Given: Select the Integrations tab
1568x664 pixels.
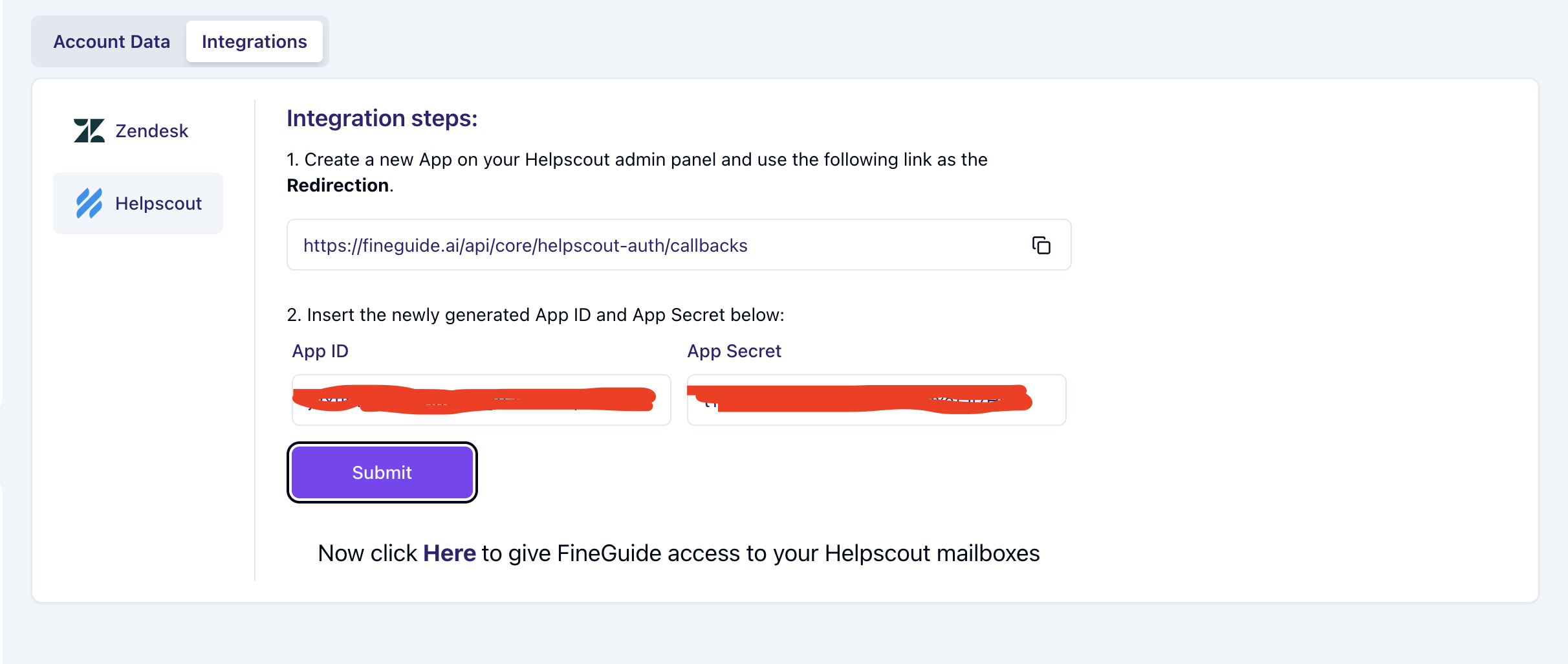Looking at the screenshot, I should click(254, 42).
